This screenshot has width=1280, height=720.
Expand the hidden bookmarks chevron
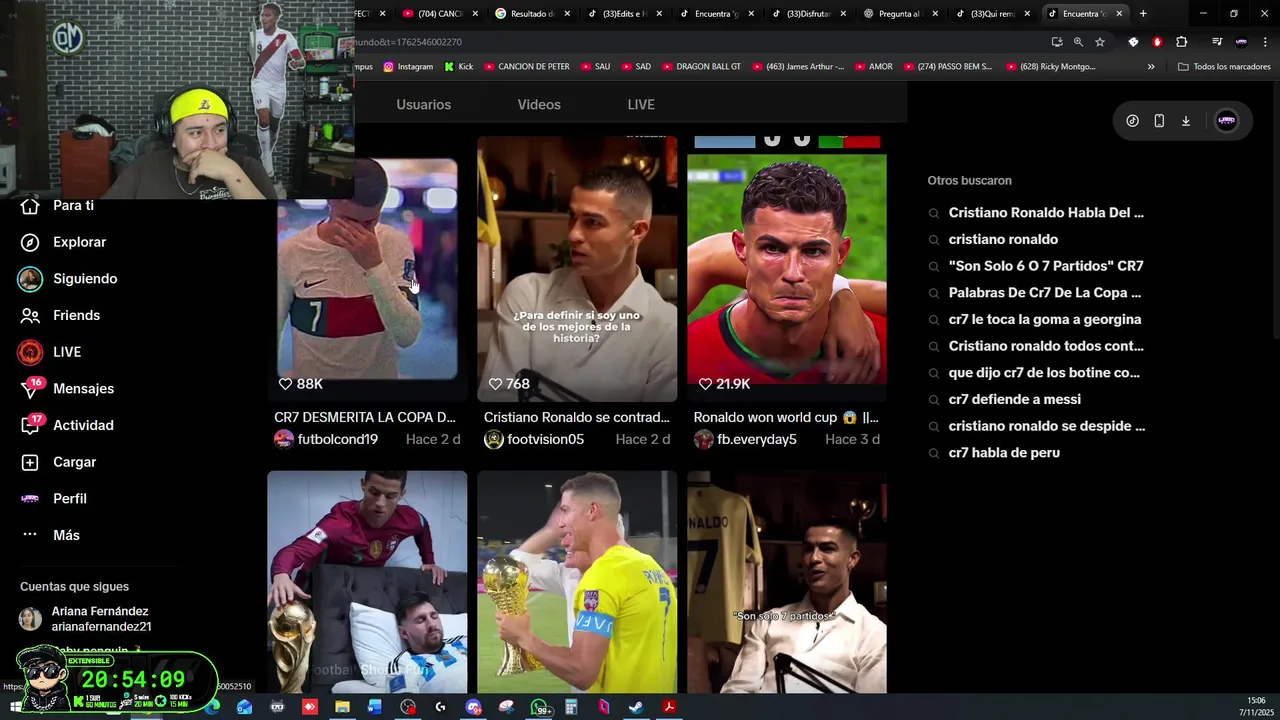tap(1151, 67)
